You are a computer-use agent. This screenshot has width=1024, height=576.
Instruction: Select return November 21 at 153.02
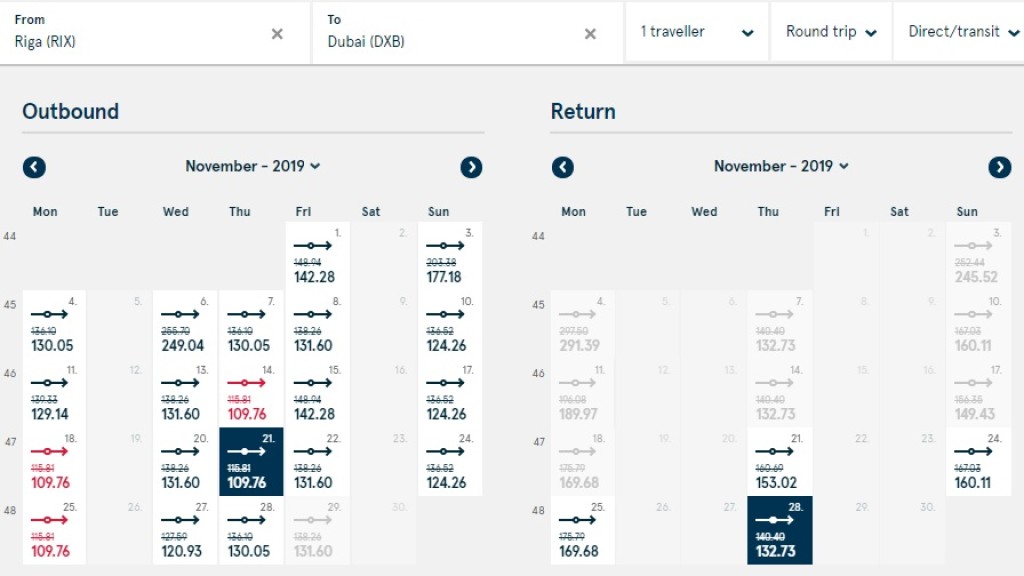779,462
